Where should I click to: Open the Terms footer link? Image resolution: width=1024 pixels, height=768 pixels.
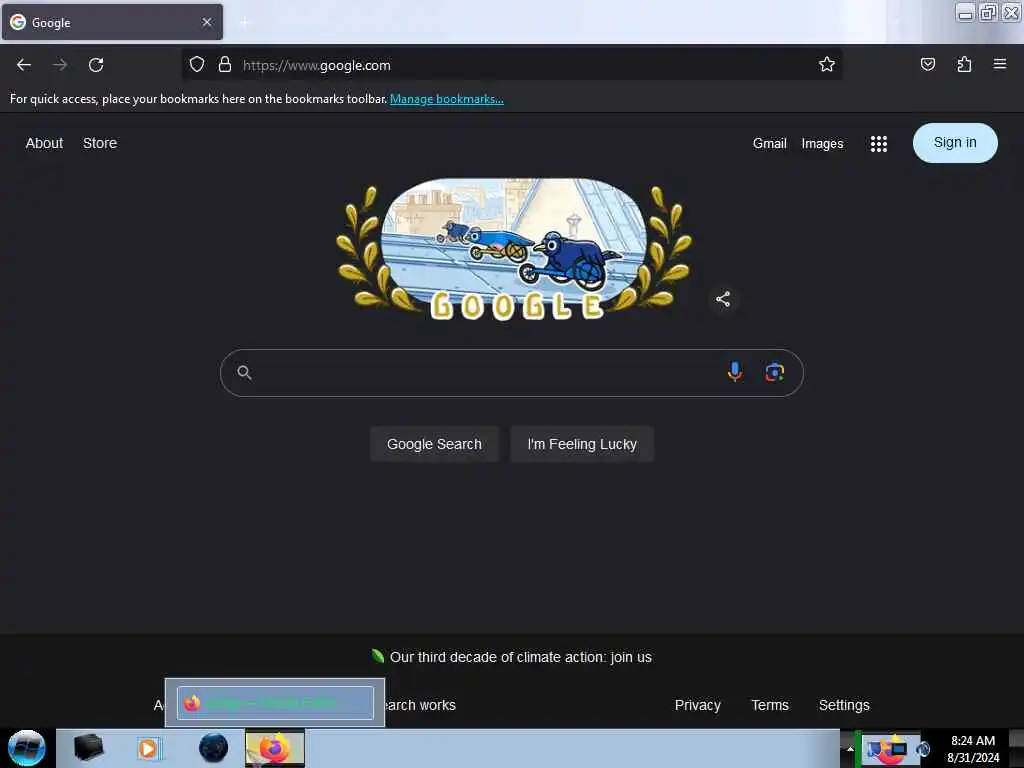click(769, 705)
